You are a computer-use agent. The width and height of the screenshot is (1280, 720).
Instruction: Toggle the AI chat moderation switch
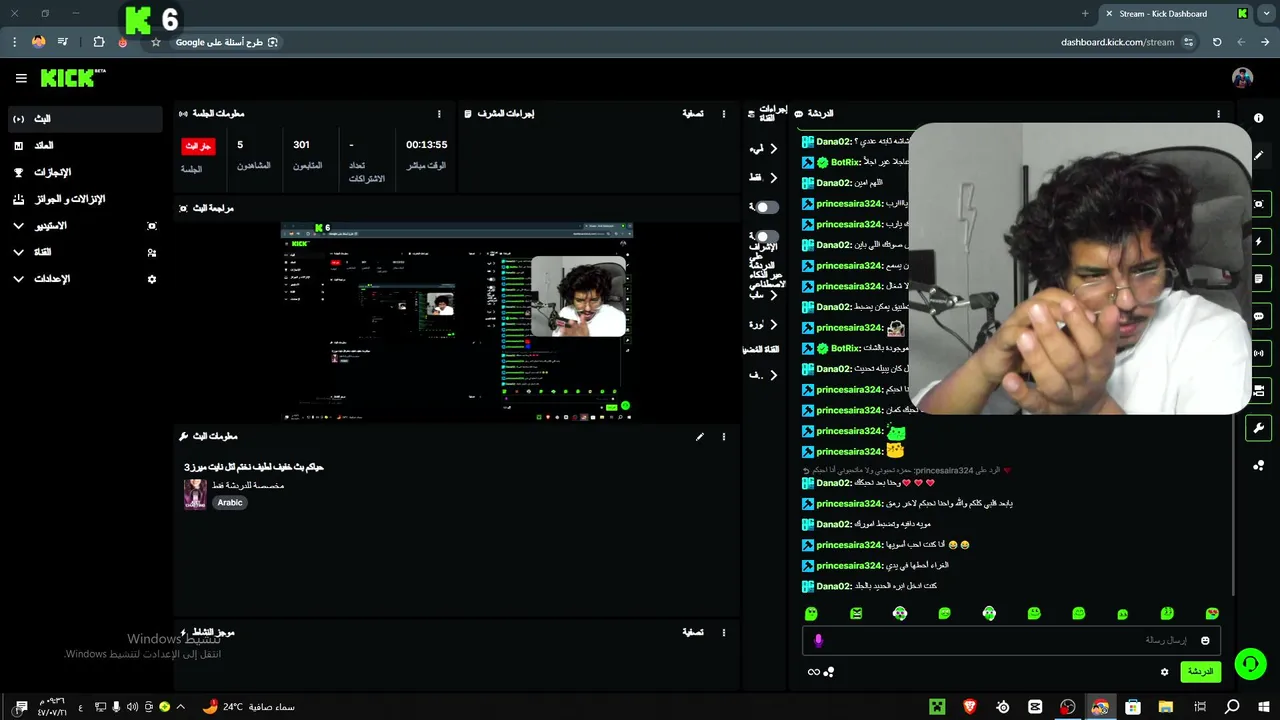[x=765, y=237]
